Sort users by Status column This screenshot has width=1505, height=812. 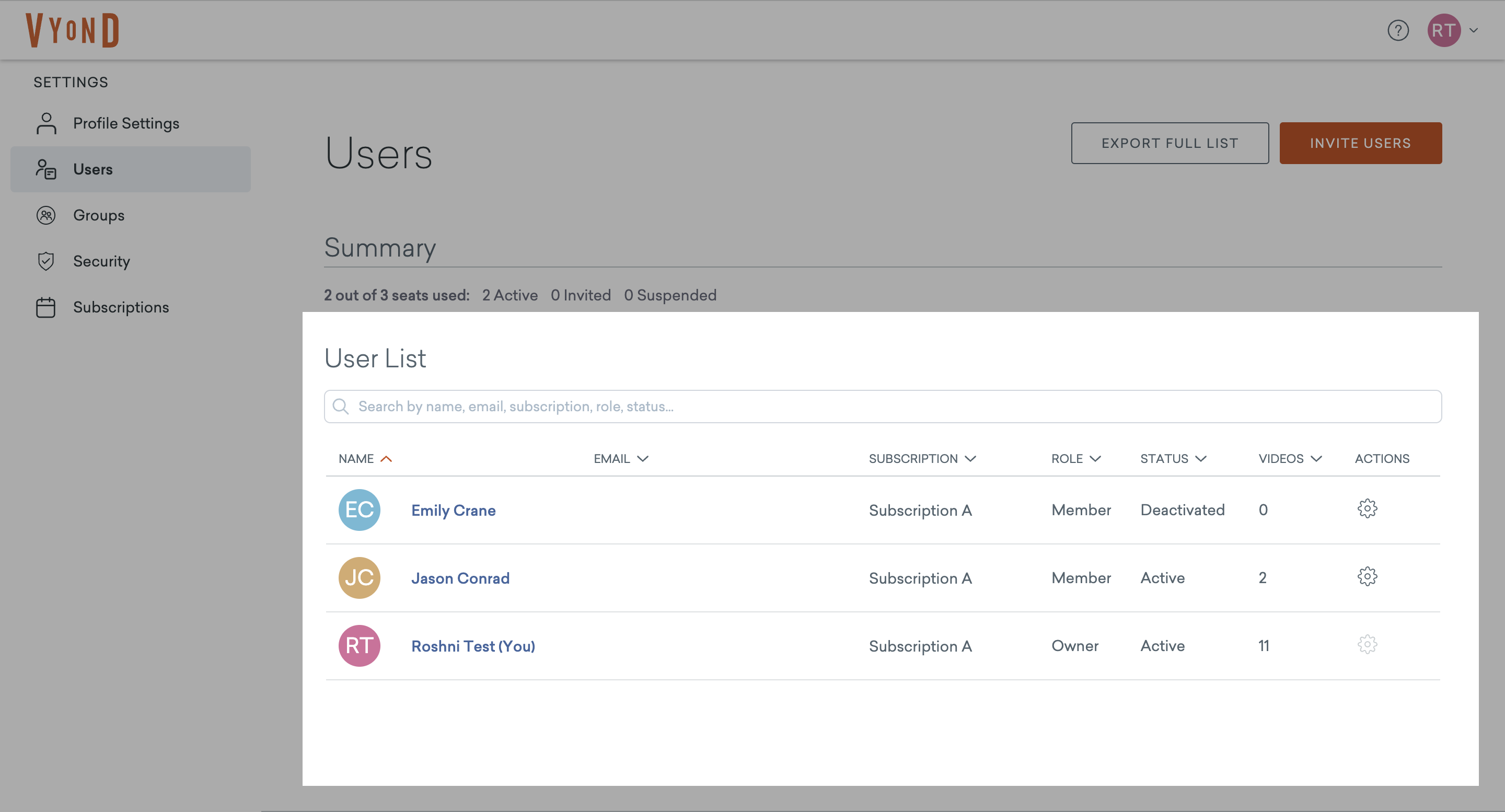tap(1173, 459)
